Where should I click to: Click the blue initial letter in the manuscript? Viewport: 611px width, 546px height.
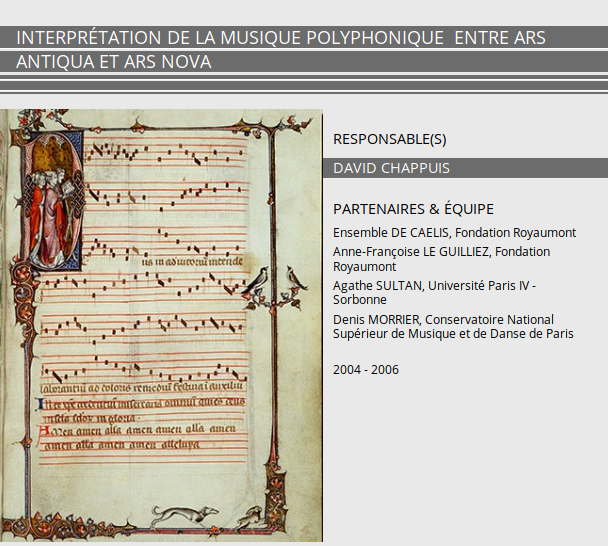click(x=40, y=404)
